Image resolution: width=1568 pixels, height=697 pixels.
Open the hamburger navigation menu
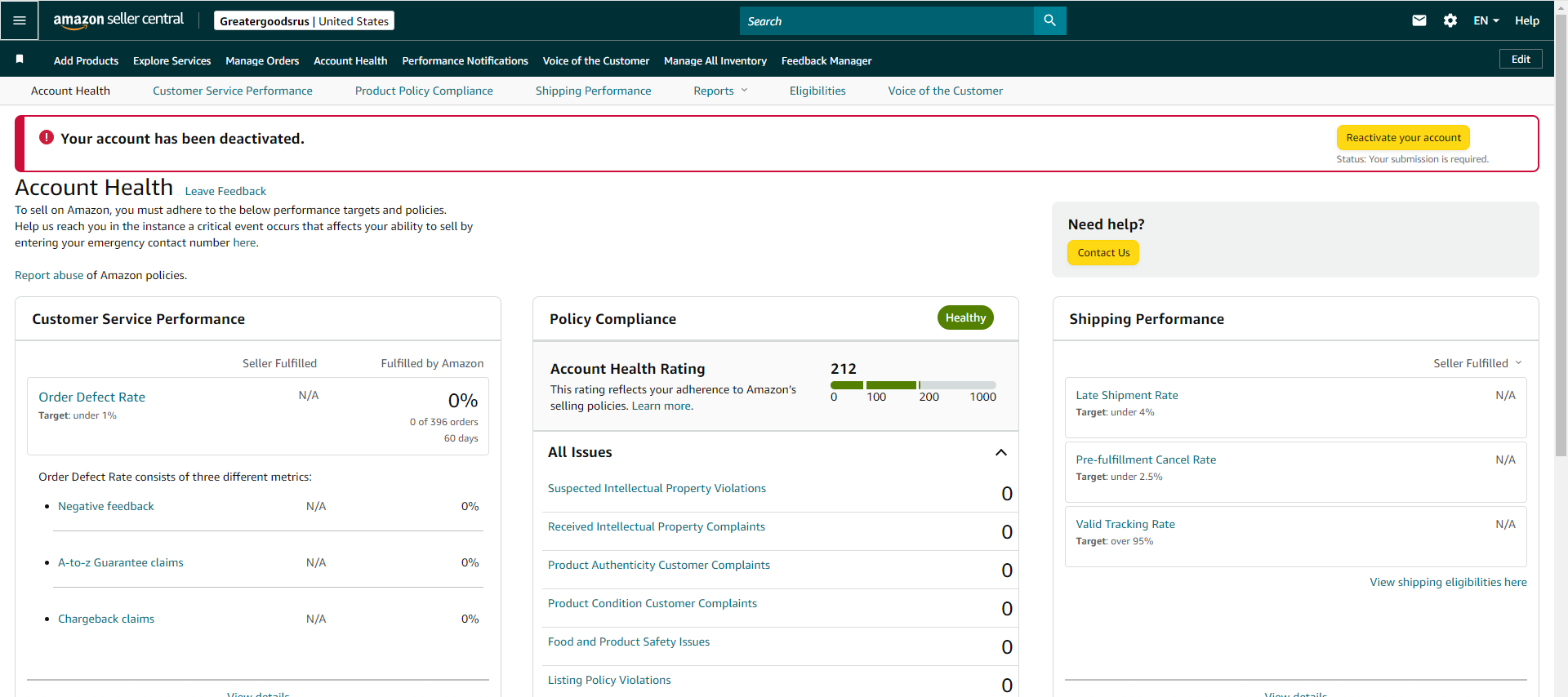(x=20, y=20)
